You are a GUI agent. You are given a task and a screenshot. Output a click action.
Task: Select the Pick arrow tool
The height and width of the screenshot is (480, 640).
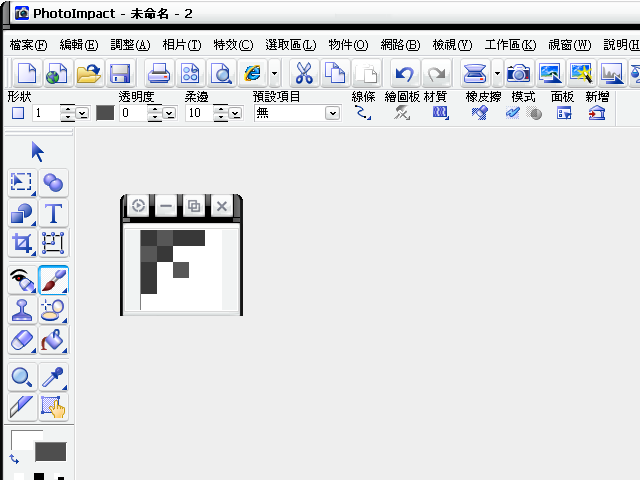(37, 152)
